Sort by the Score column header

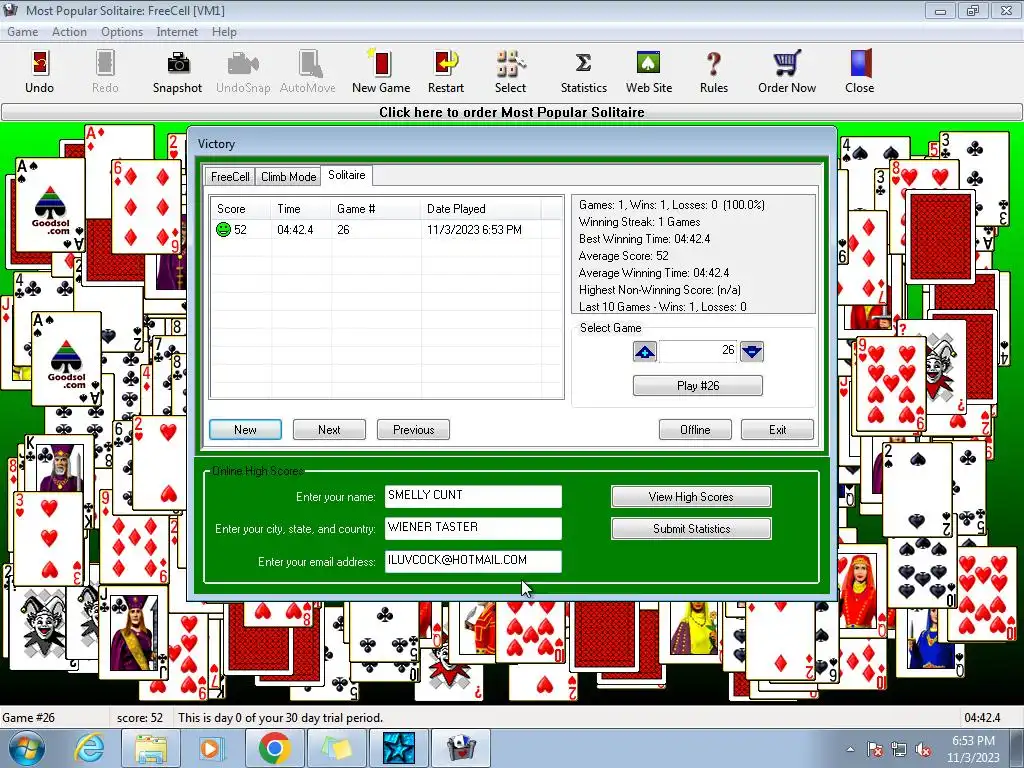point(240,209)
